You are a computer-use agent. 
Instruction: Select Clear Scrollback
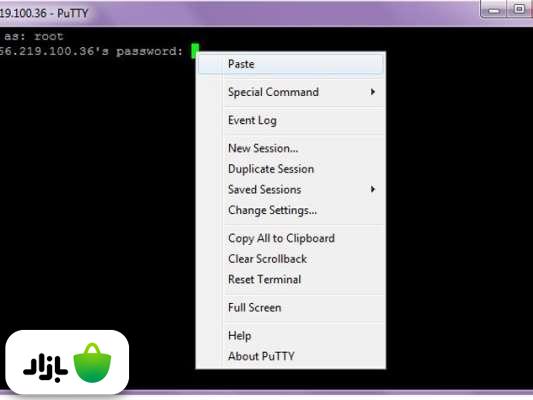291,259
